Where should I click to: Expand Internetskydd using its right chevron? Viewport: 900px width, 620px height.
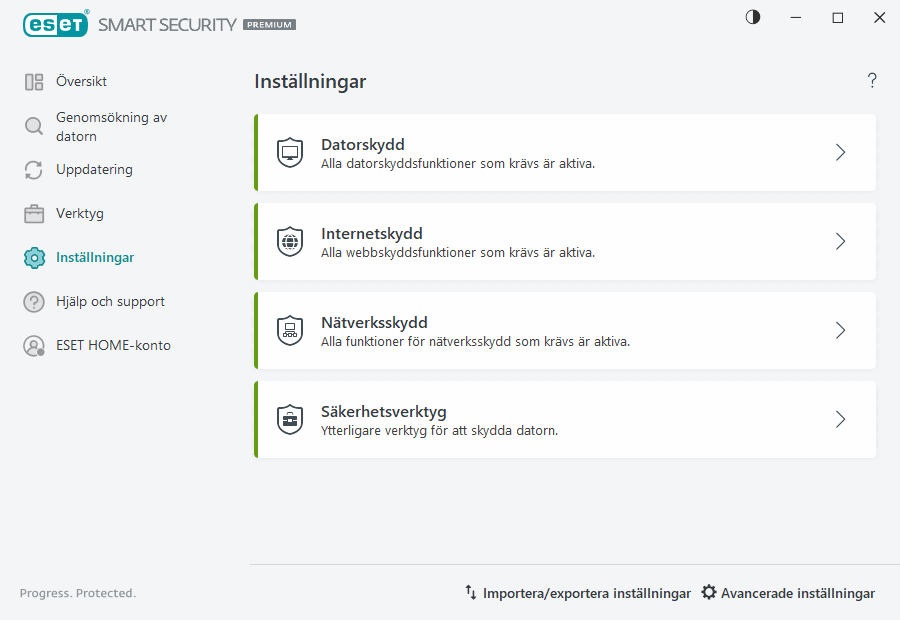point(840,241)
